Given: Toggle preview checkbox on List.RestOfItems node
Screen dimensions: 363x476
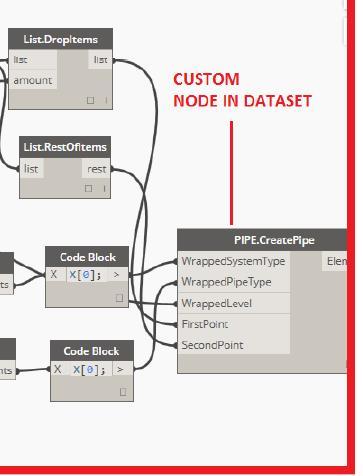Looking at the screenshot, I should (88, 189).
